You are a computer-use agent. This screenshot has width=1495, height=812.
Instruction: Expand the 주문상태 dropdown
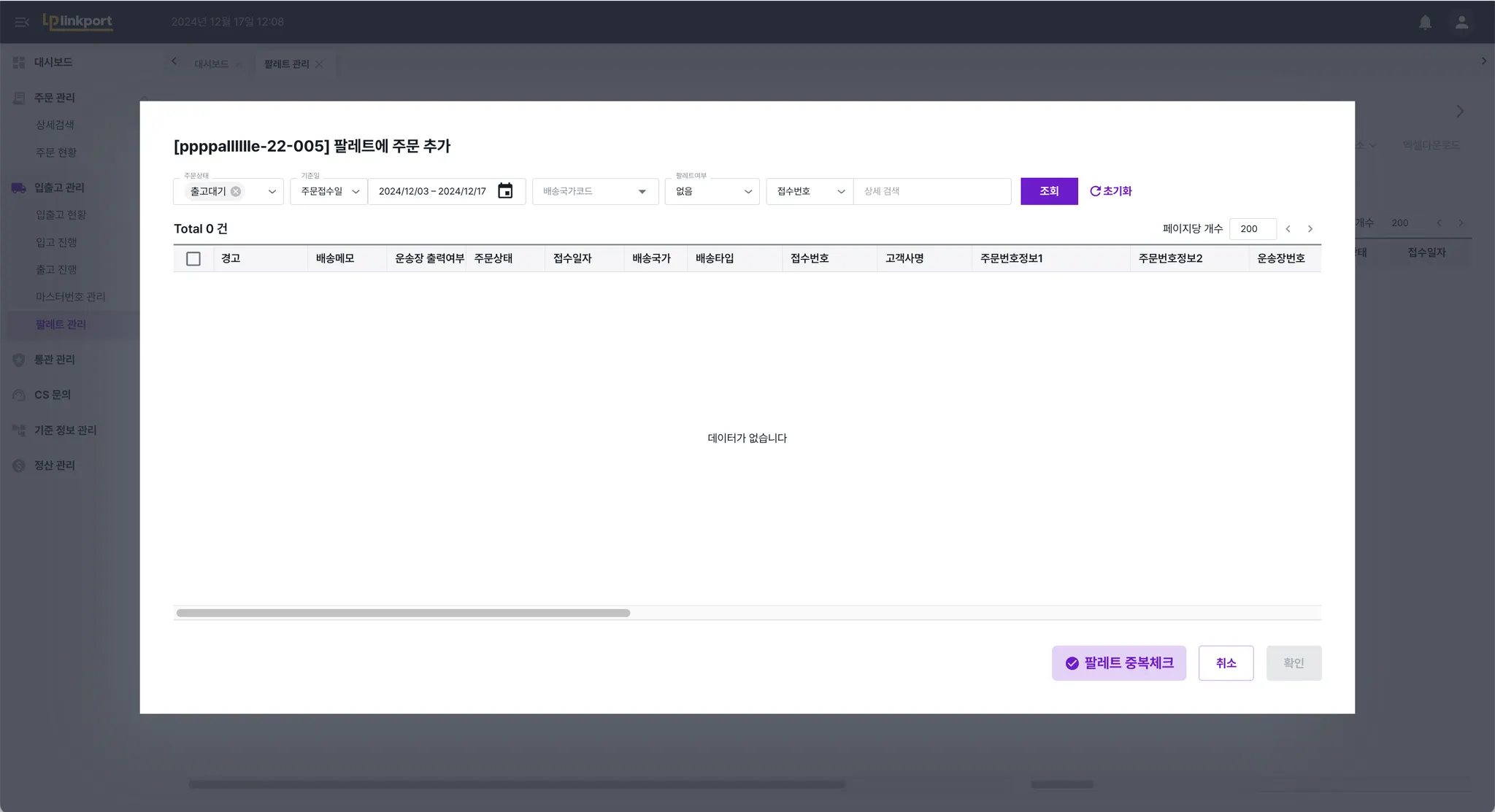[x=272, y=192]
